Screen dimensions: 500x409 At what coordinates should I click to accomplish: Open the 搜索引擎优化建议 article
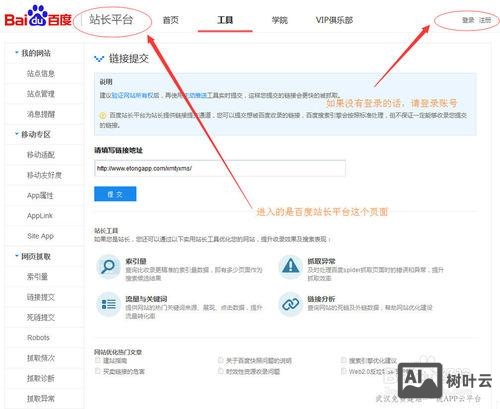click(x=373, y=361)
